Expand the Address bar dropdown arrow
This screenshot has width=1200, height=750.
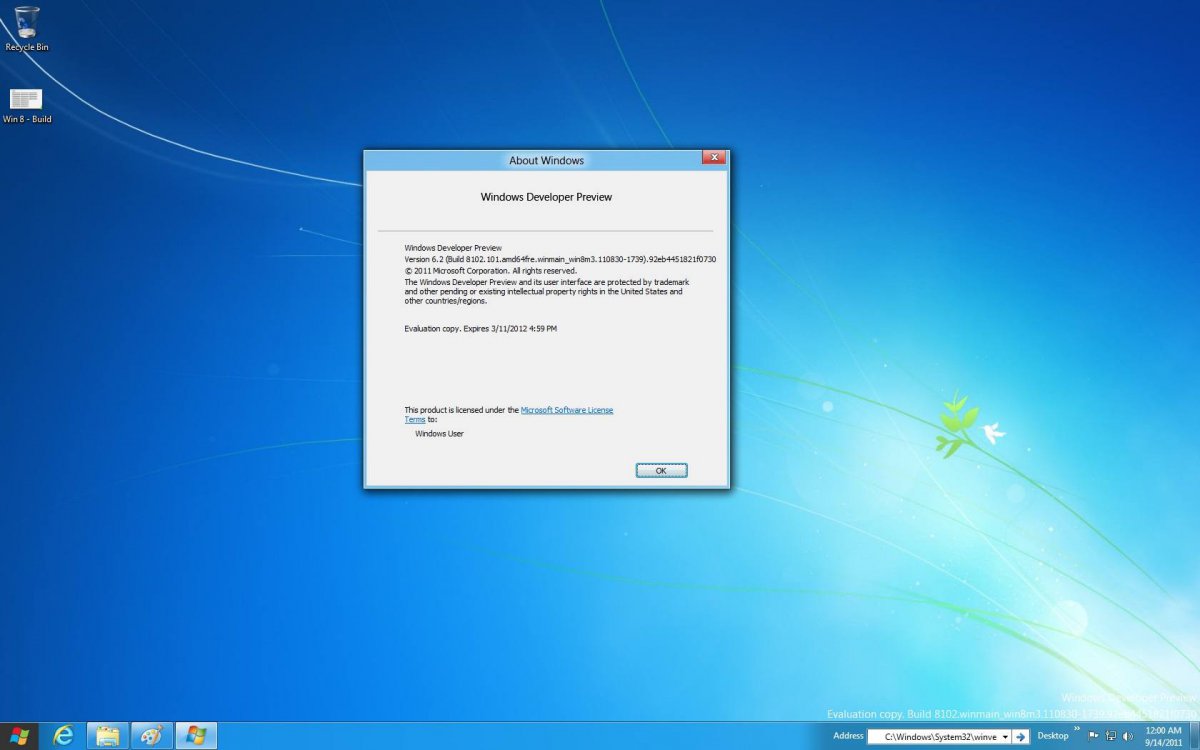pos(1005,737)
